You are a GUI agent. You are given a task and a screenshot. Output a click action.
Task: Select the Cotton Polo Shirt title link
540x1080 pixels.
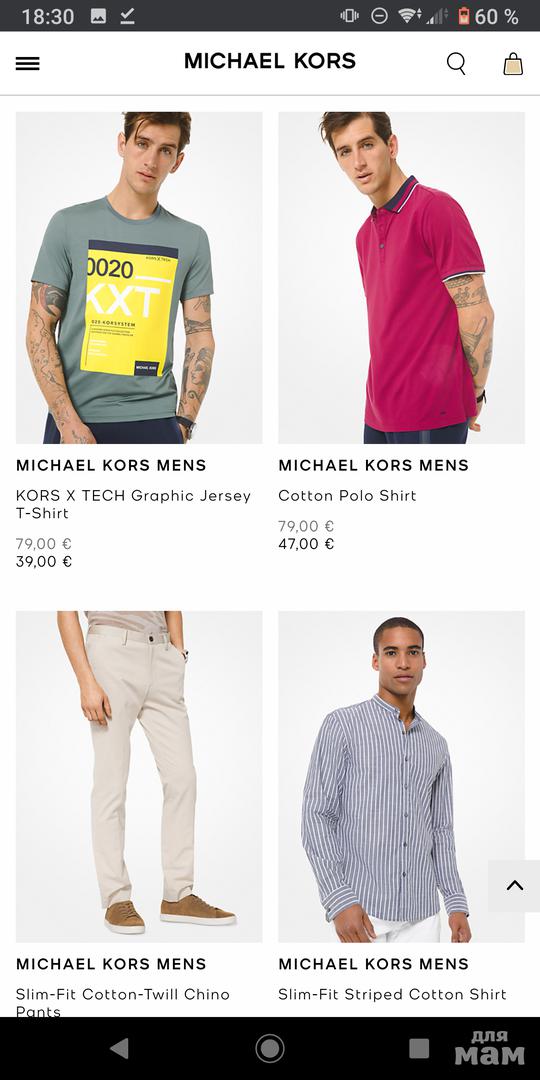coord(347,495)
